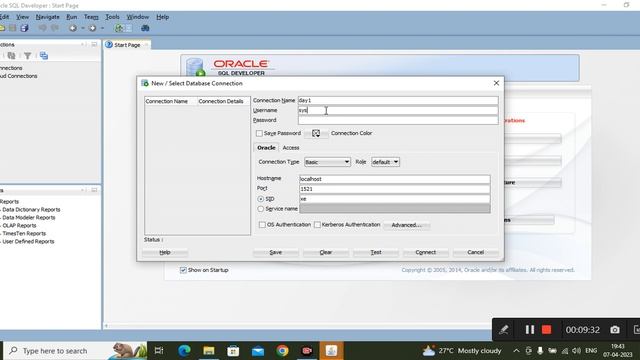This screenshot has width=640, height=360.
Task: Enable the Save Password checkbox
Action: tap(259, 133)
